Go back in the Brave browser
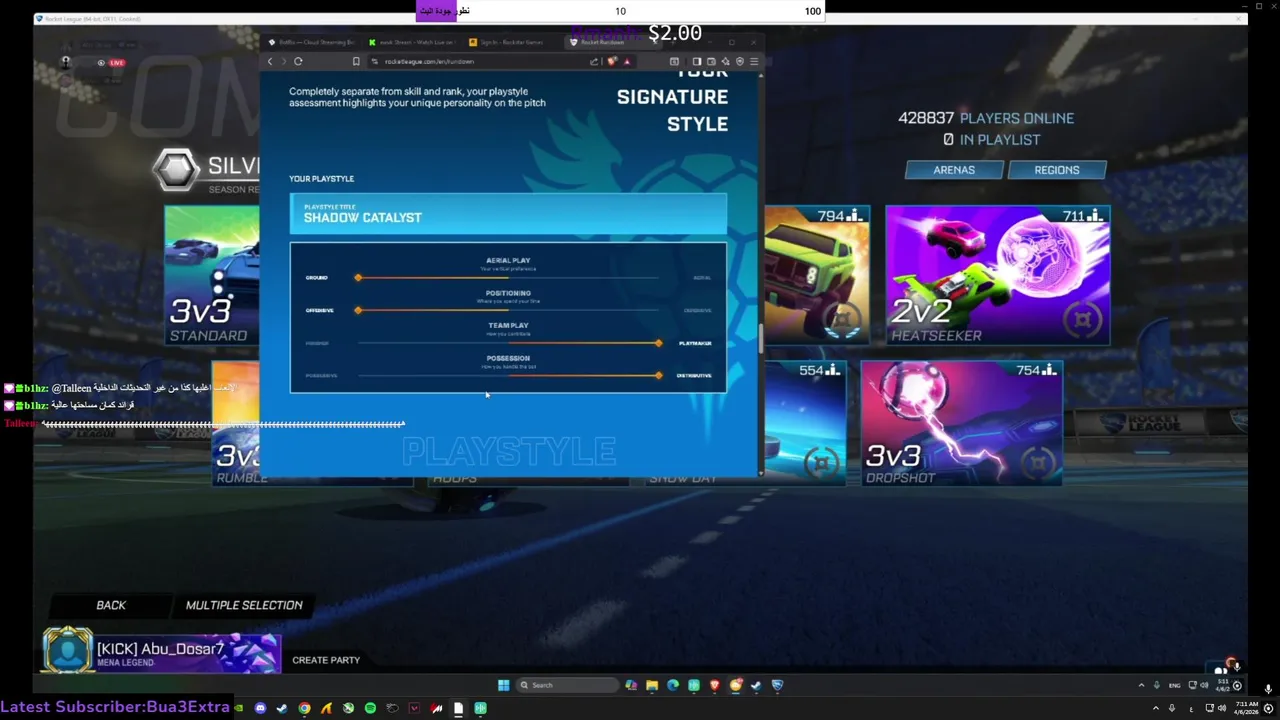This screenshot has width=1280, height=720. (x=270, y=61)
